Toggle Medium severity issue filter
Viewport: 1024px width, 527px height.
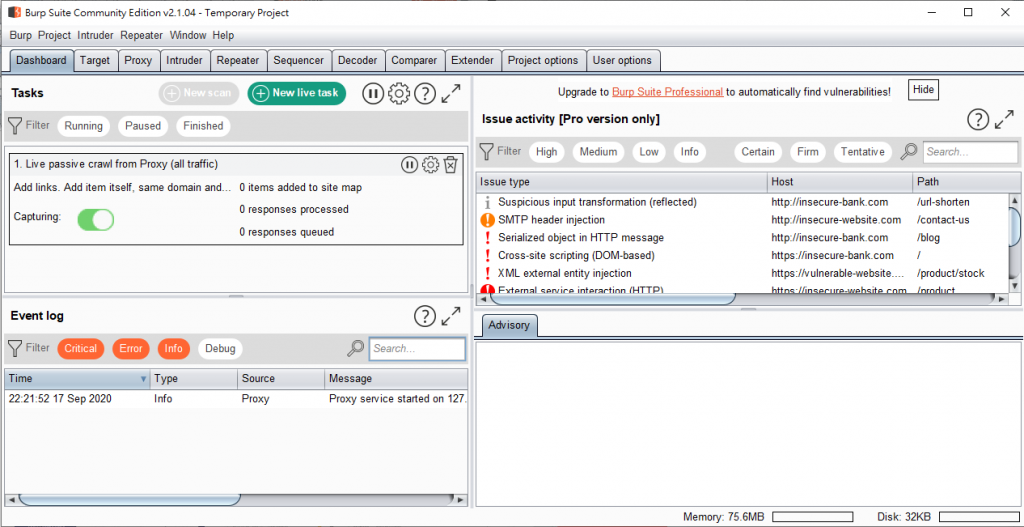point(598,152)
